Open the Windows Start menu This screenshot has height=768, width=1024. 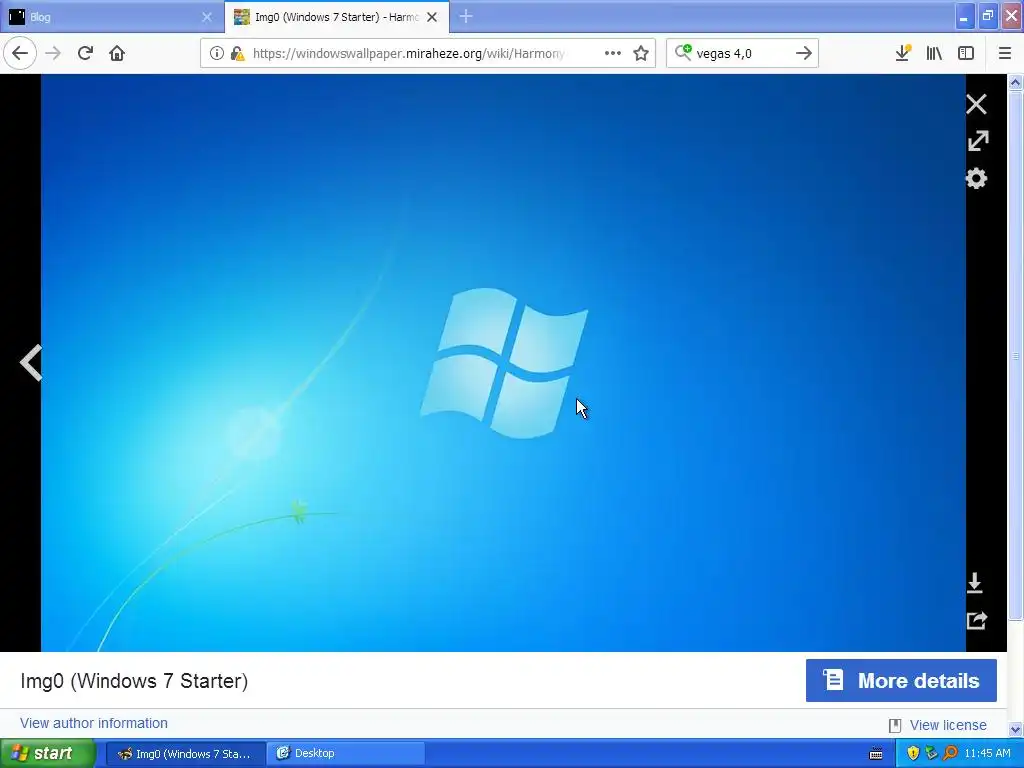coord(48,753)
